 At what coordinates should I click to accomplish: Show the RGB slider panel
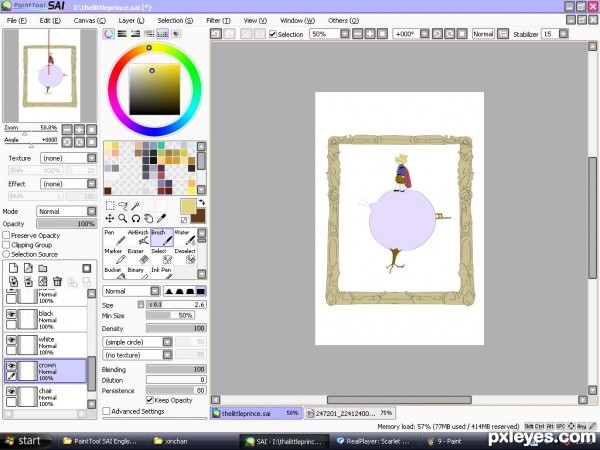(x=122, y=34)
